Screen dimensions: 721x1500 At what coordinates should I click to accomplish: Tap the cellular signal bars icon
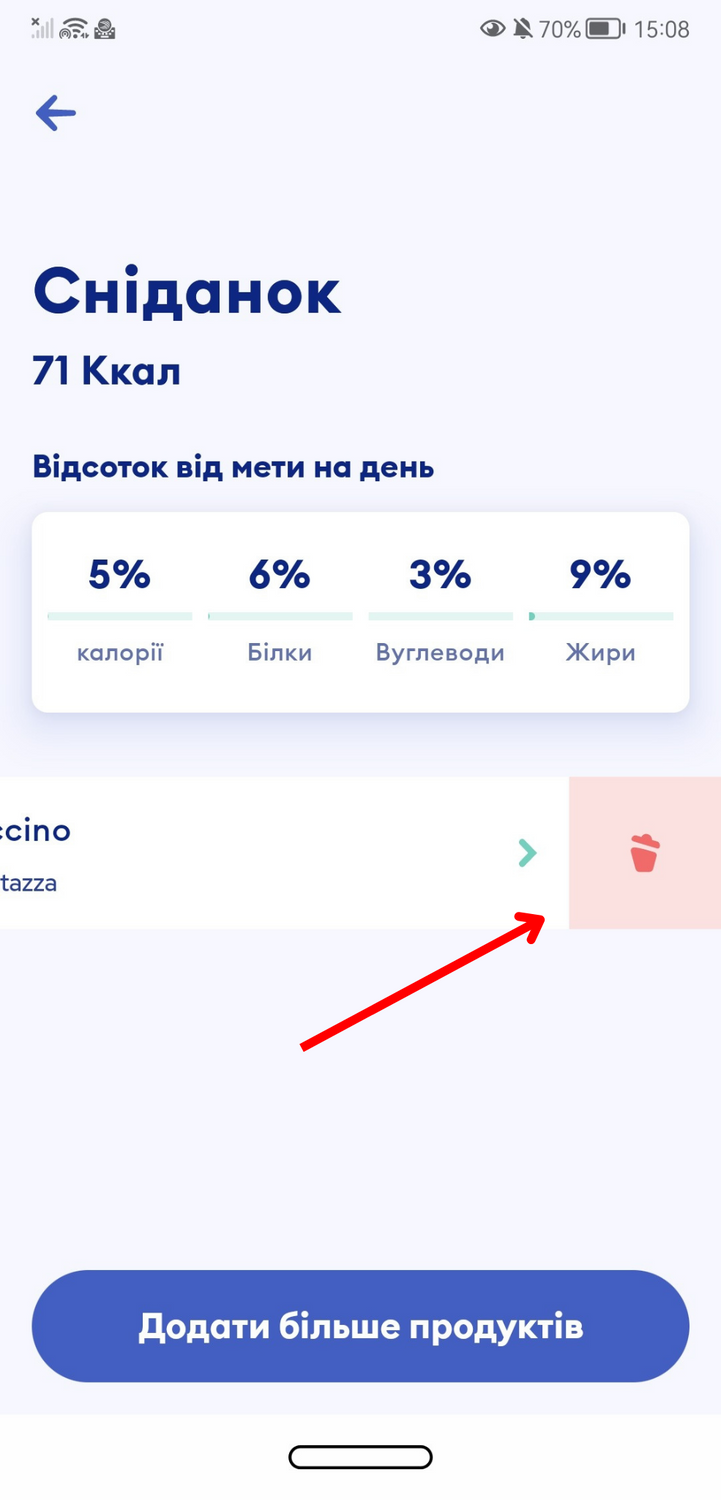click(42, 28)
